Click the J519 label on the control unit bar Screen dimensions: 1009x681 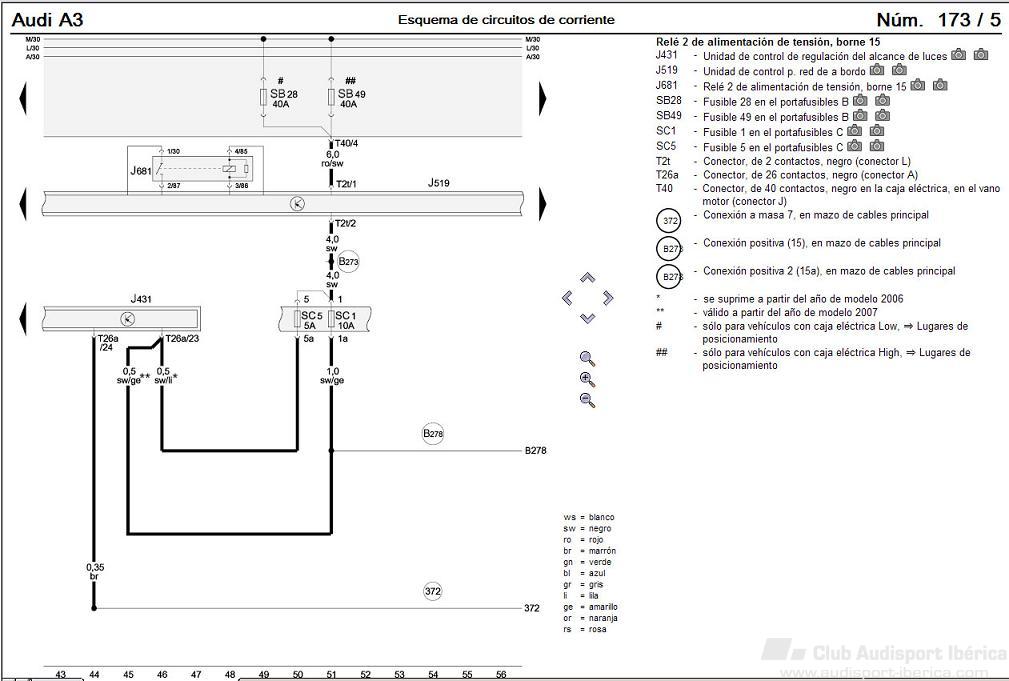(439, 183)
